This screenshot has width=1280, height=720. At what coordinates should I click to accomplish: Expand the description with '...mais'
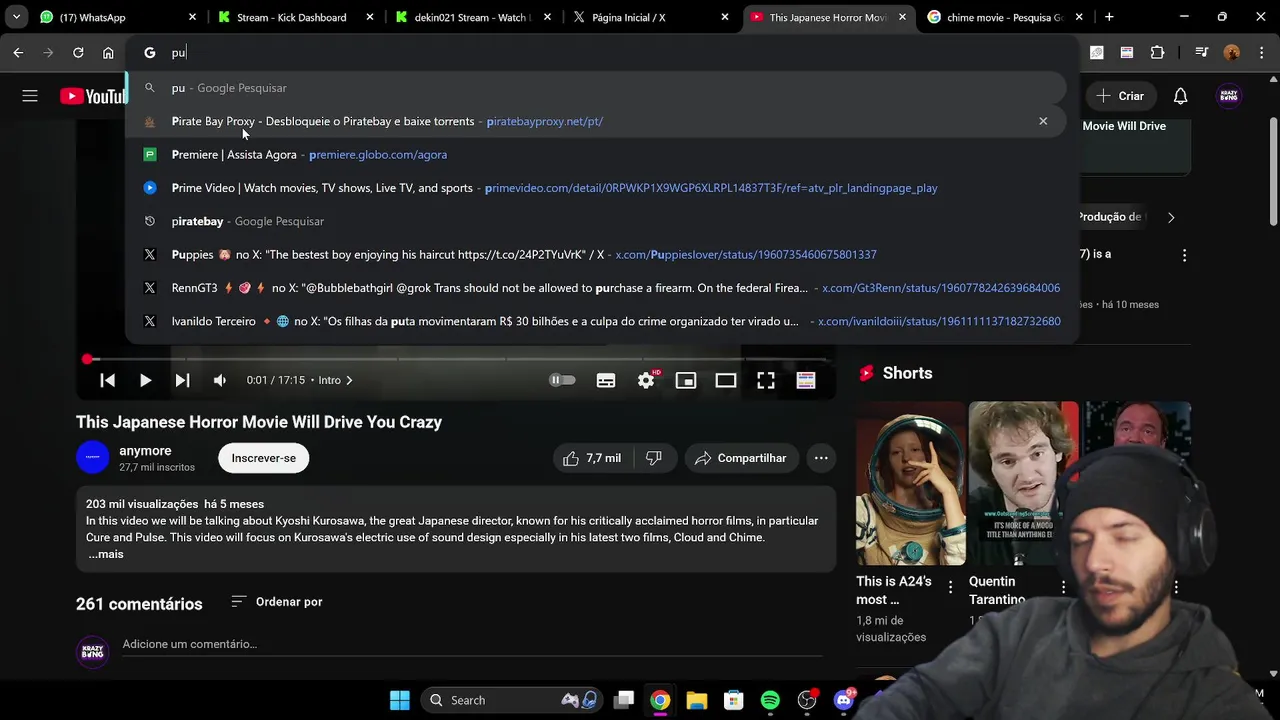pos(105,554)
